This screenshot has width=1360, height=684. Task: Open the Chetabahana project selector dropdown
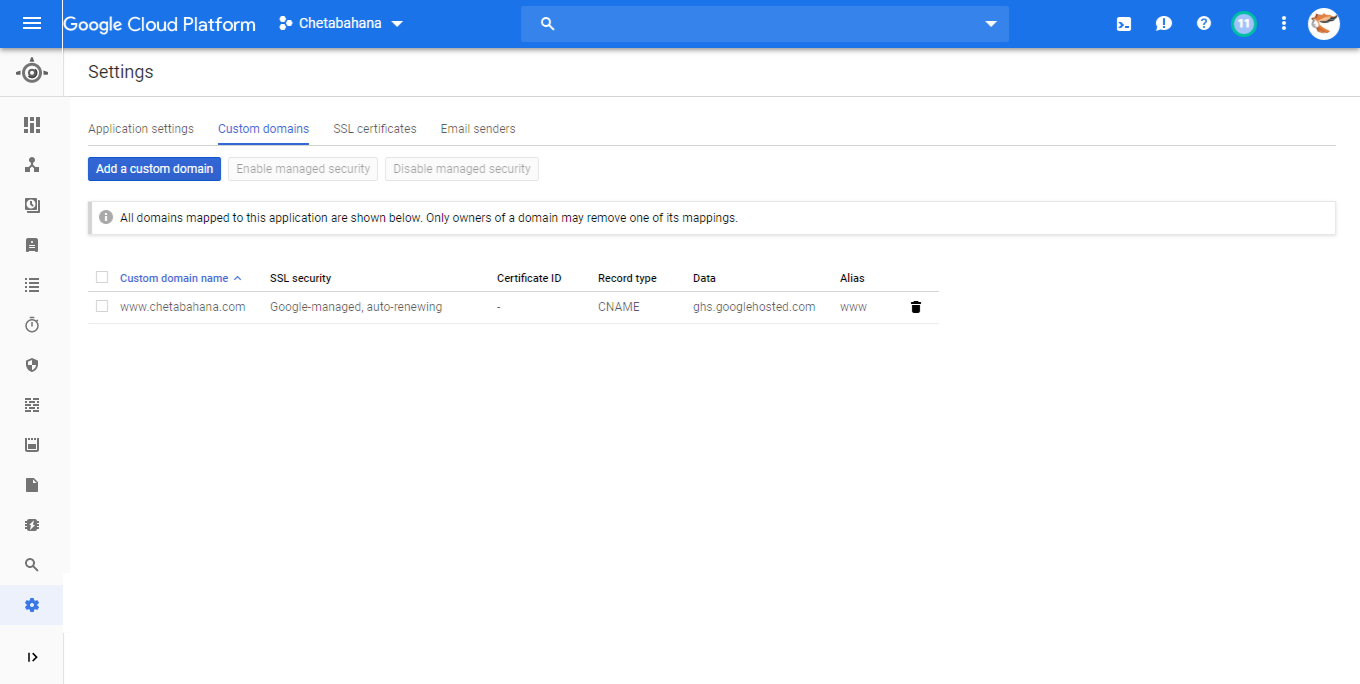341,23
